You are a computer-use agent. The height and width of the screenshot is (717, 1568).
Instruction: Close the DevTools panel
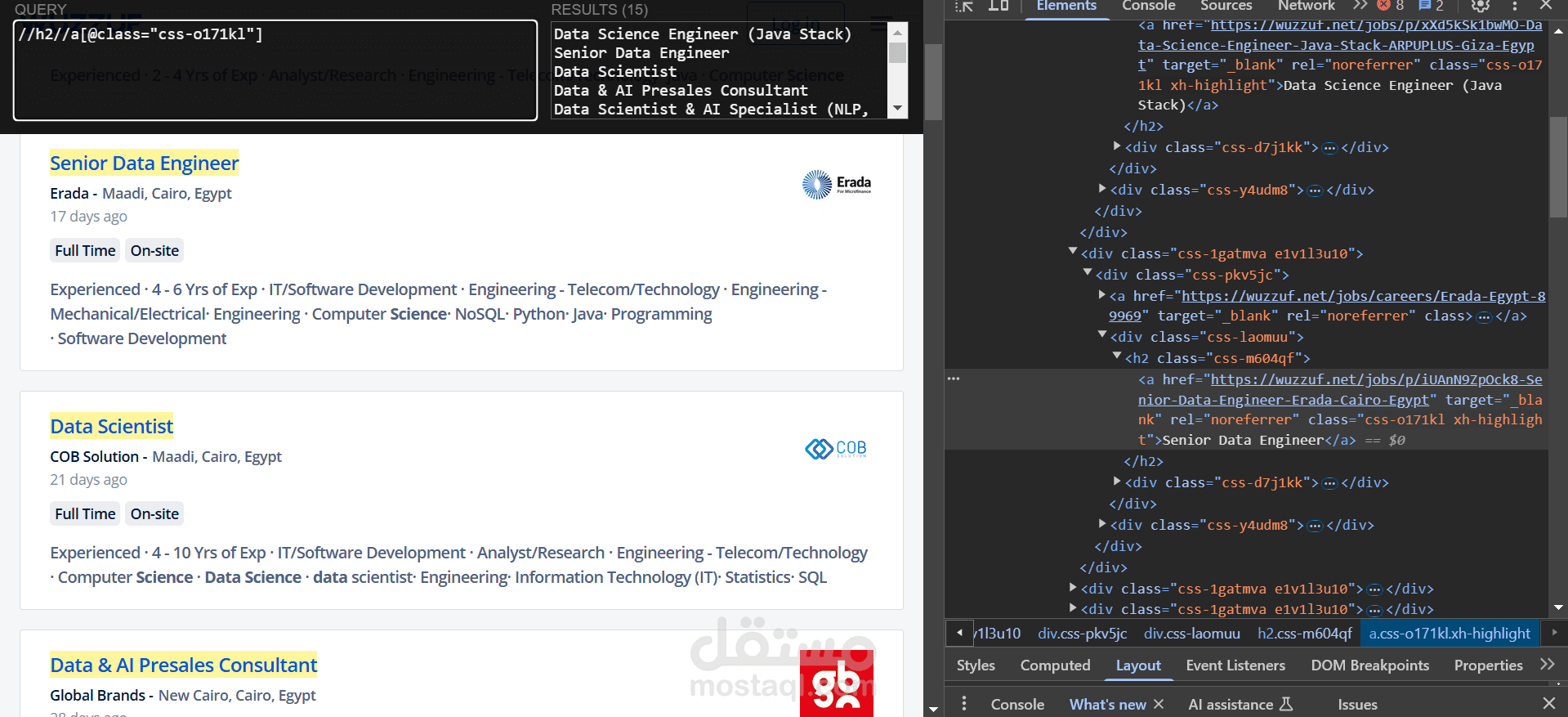(x=1546, y=6)
